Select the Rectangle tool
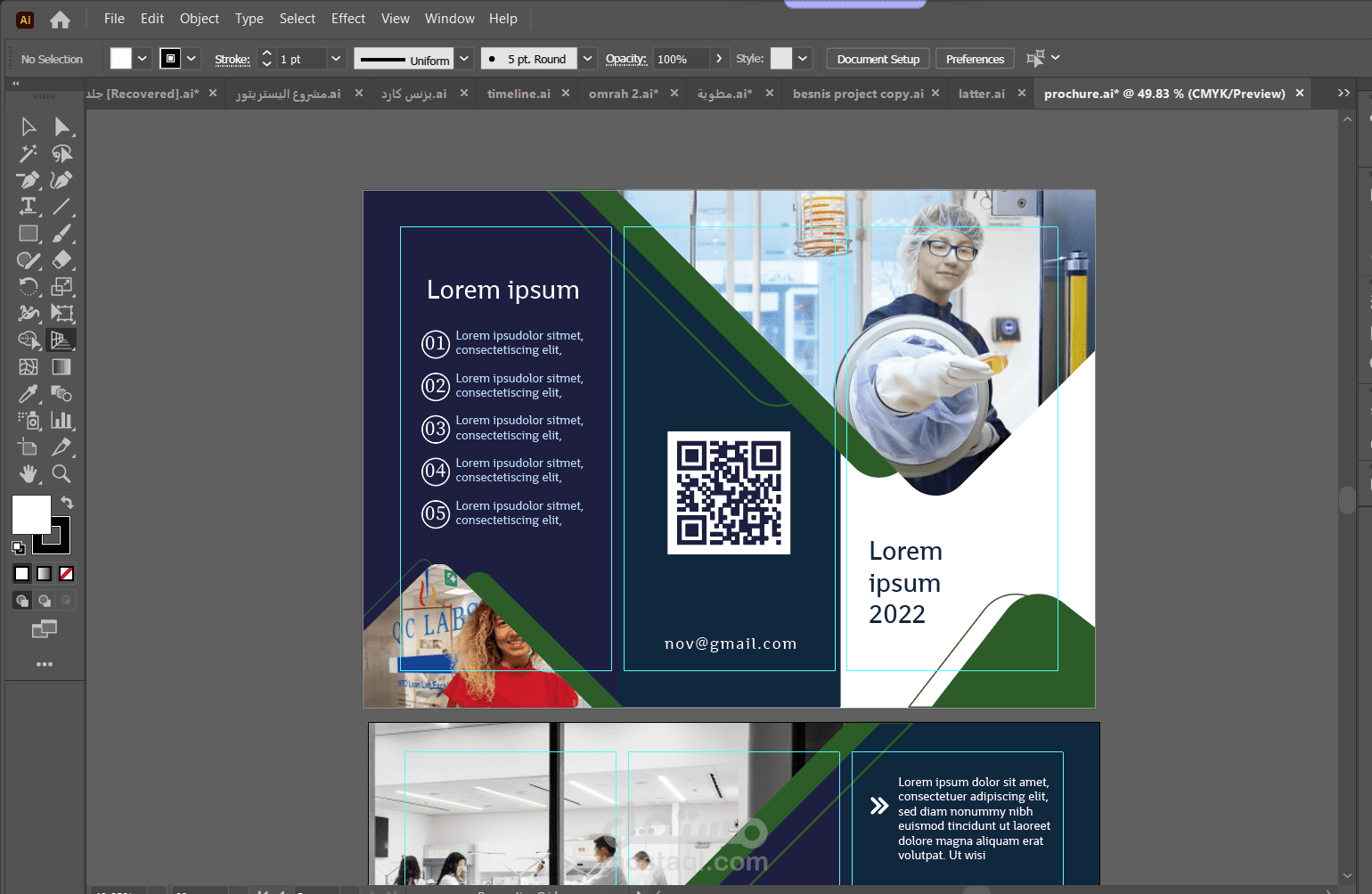Screen dimensions: 1372x894 [29, 234]
